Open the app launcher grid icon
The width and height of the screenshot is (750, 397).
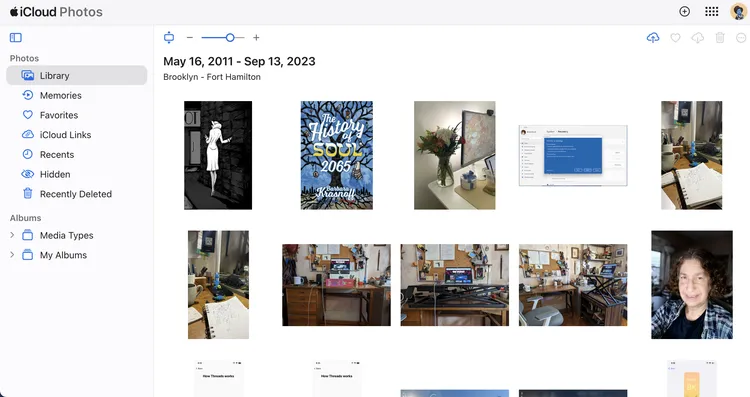[712, 11]
